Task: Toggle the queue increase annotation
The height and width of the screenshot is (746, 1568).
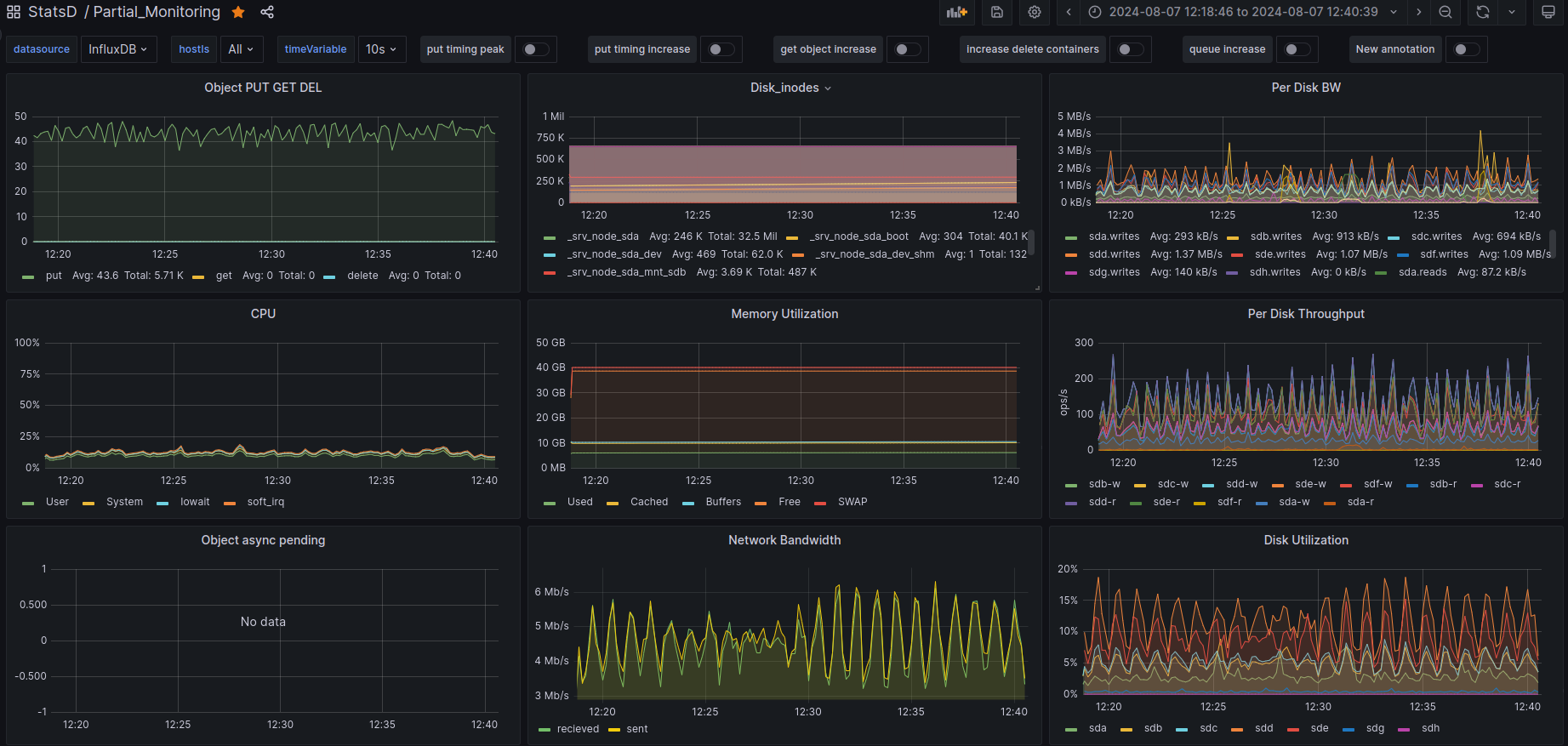Action: click(x=1297, y=49)
